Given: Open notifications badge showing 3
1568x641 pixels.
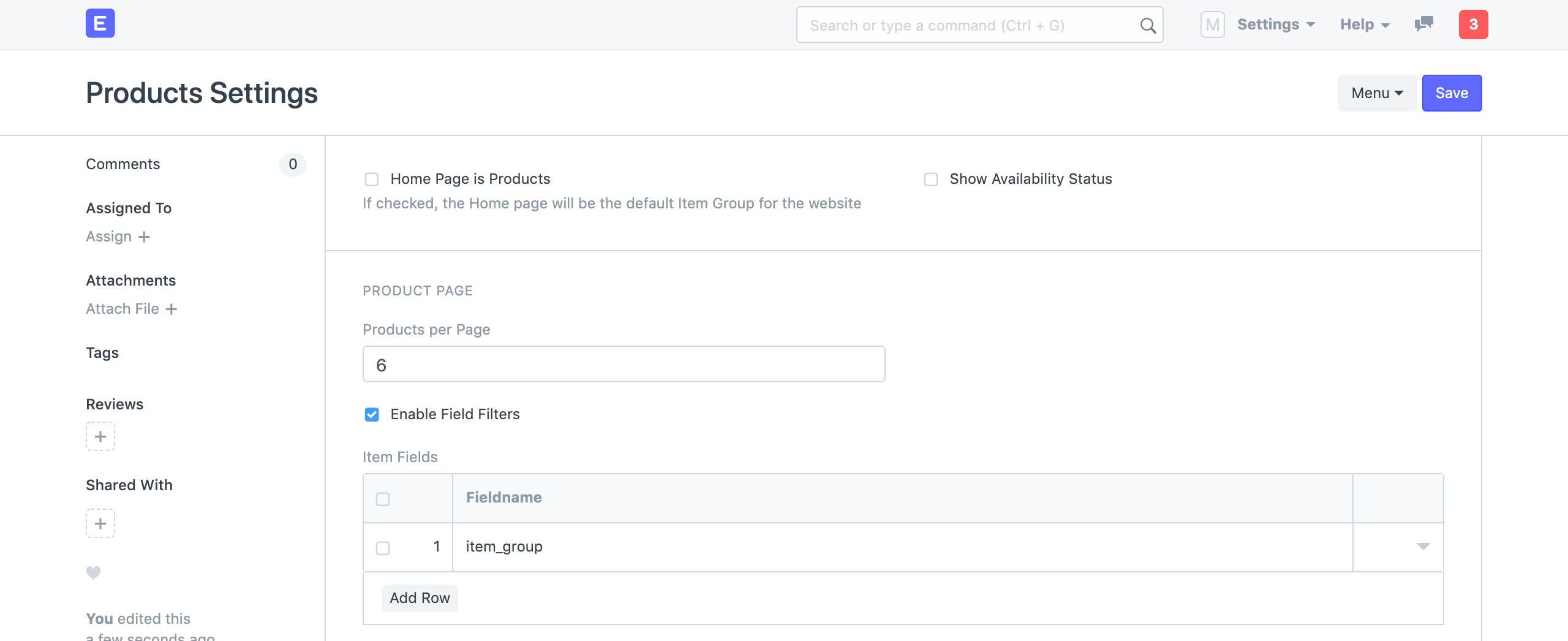Looking at the screenshot, I should click(1473, 25).
